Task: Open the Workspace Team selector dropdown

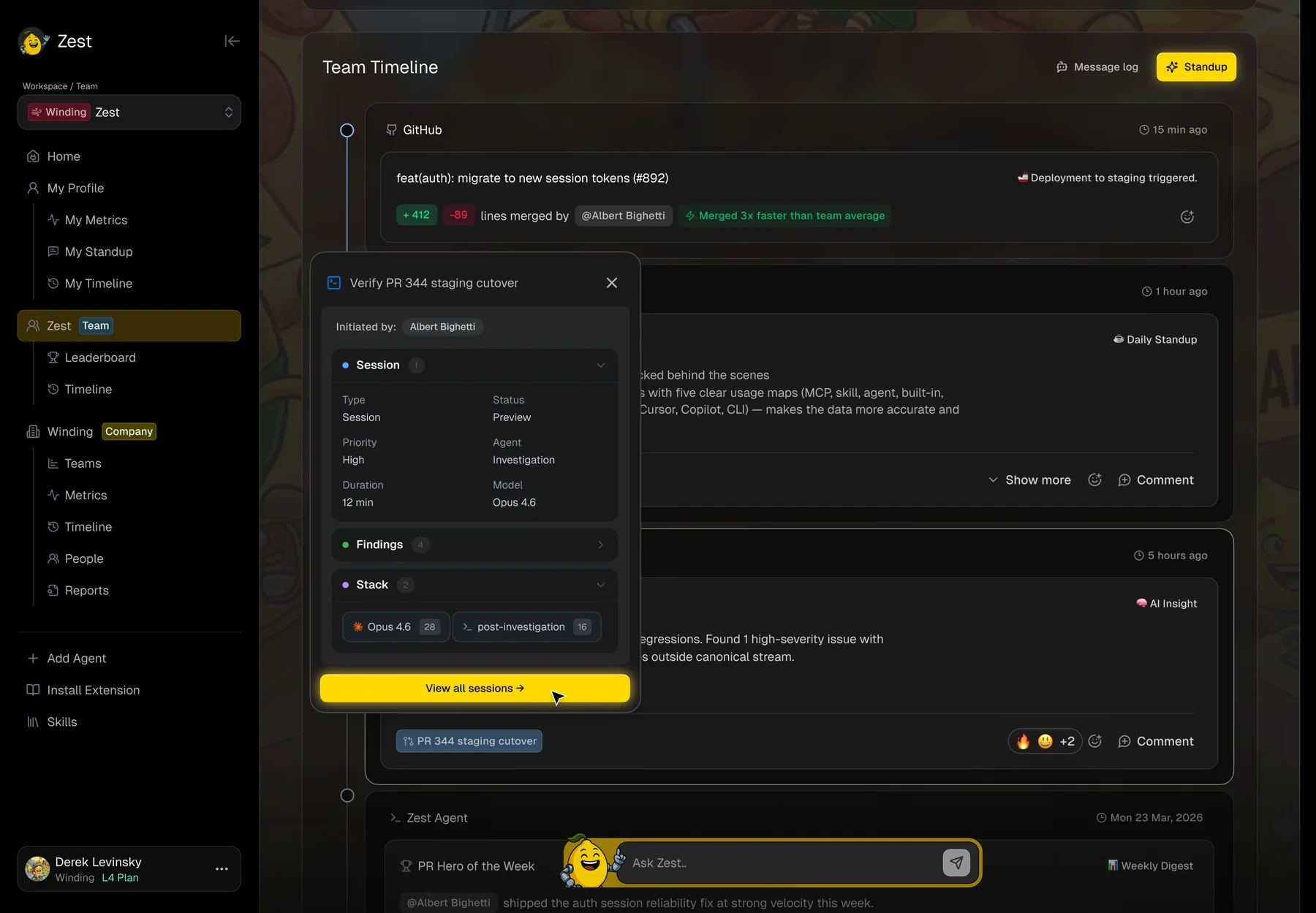Action: pyautogui.click(x=129, y=113)
